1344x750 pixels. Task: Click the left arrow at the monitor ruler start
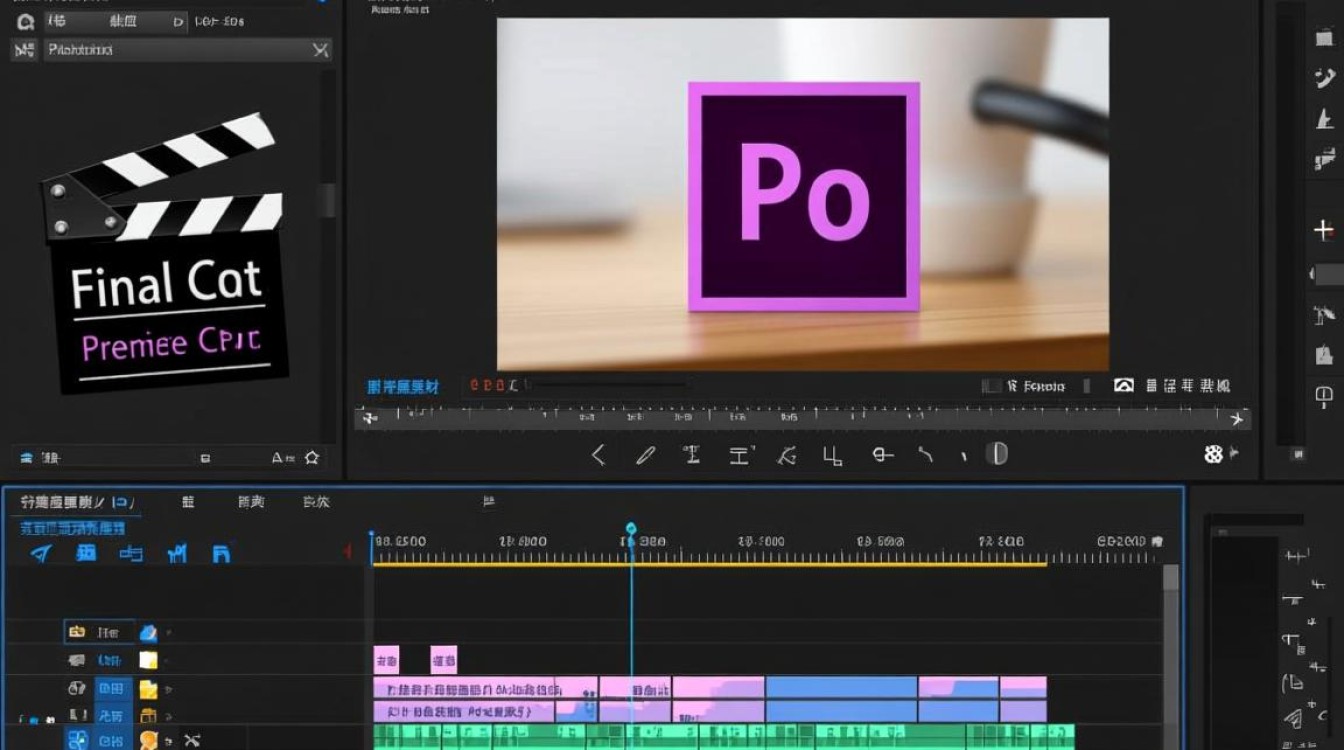click(x=369, y=418)
